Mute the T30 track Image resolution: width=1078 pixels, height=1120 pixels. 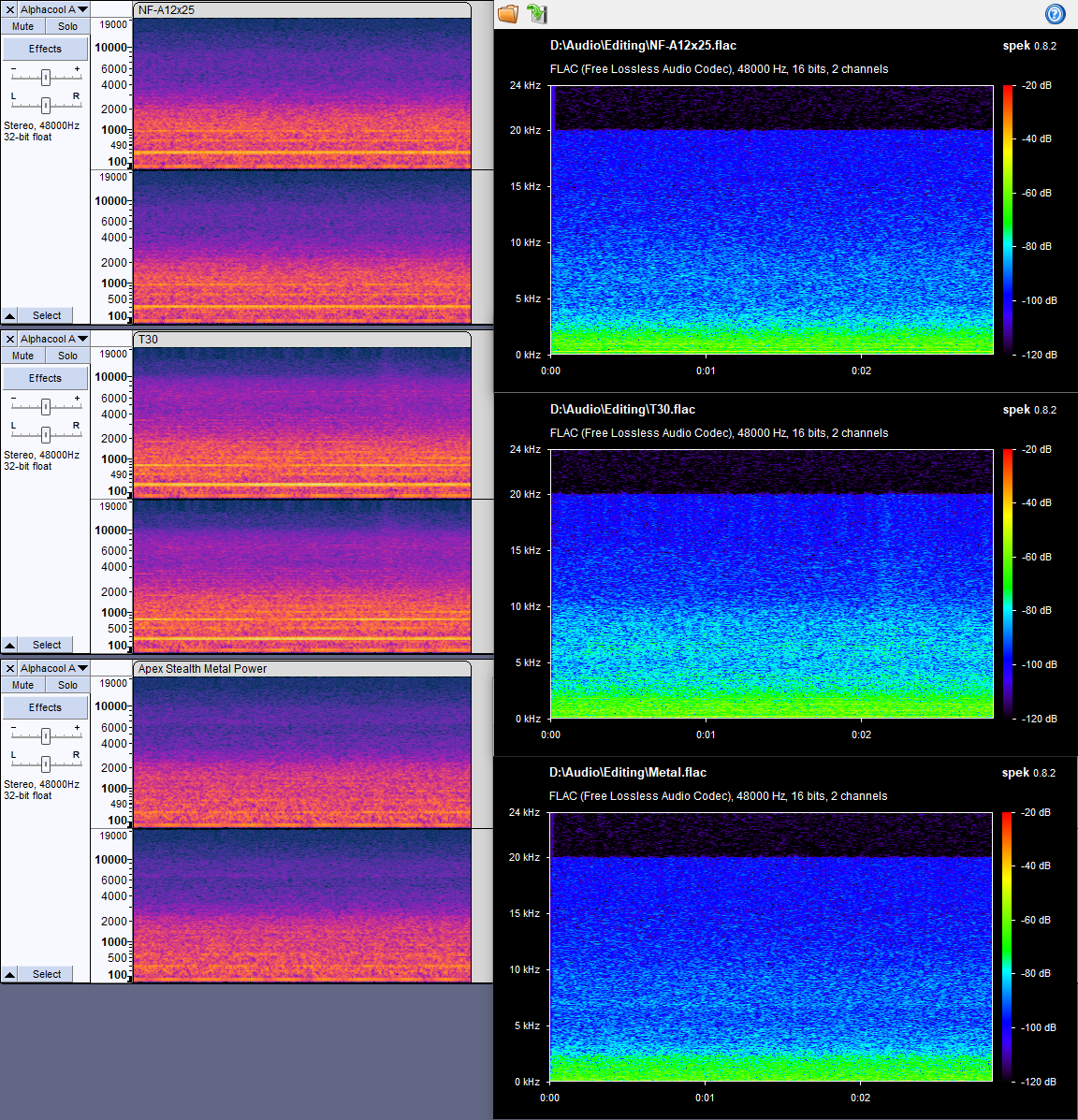pyautogui.click(x=22, y=356)
